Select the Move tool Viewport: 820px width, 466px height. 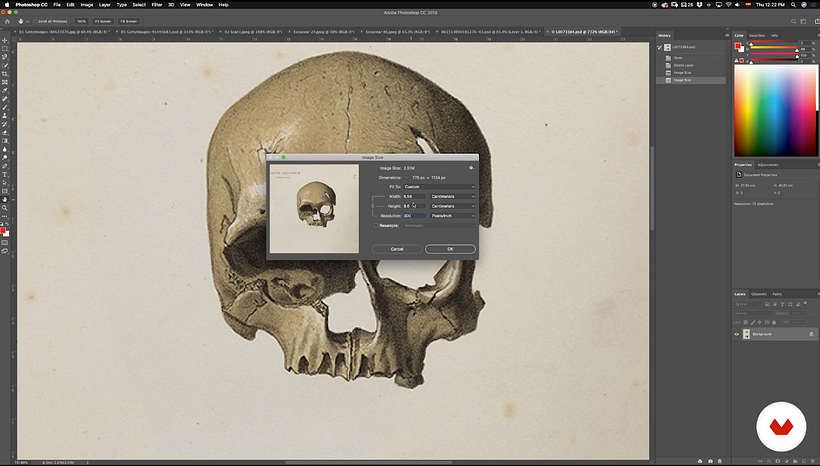coord(5,40)
